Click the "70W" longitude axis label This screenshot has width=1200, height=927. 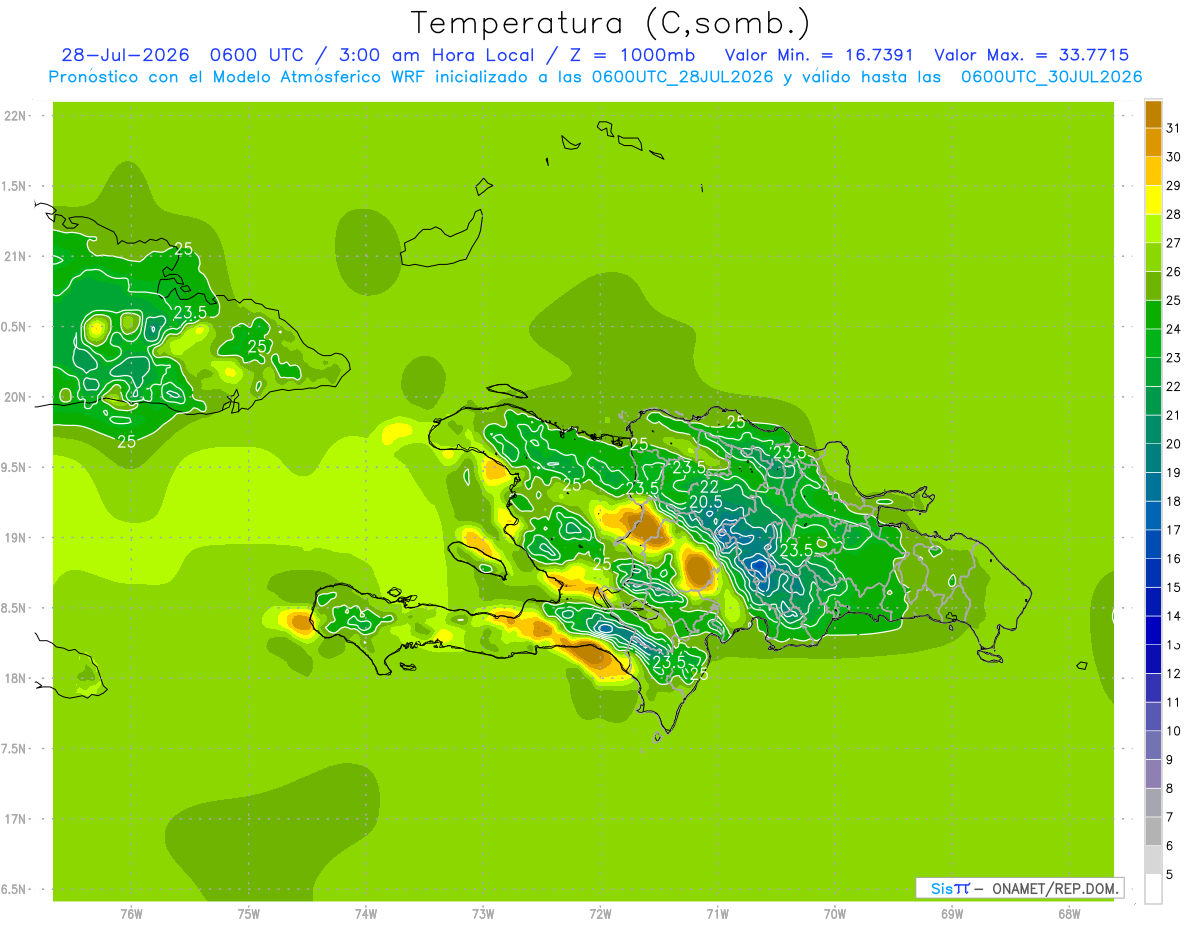click(x=835, y=913)
